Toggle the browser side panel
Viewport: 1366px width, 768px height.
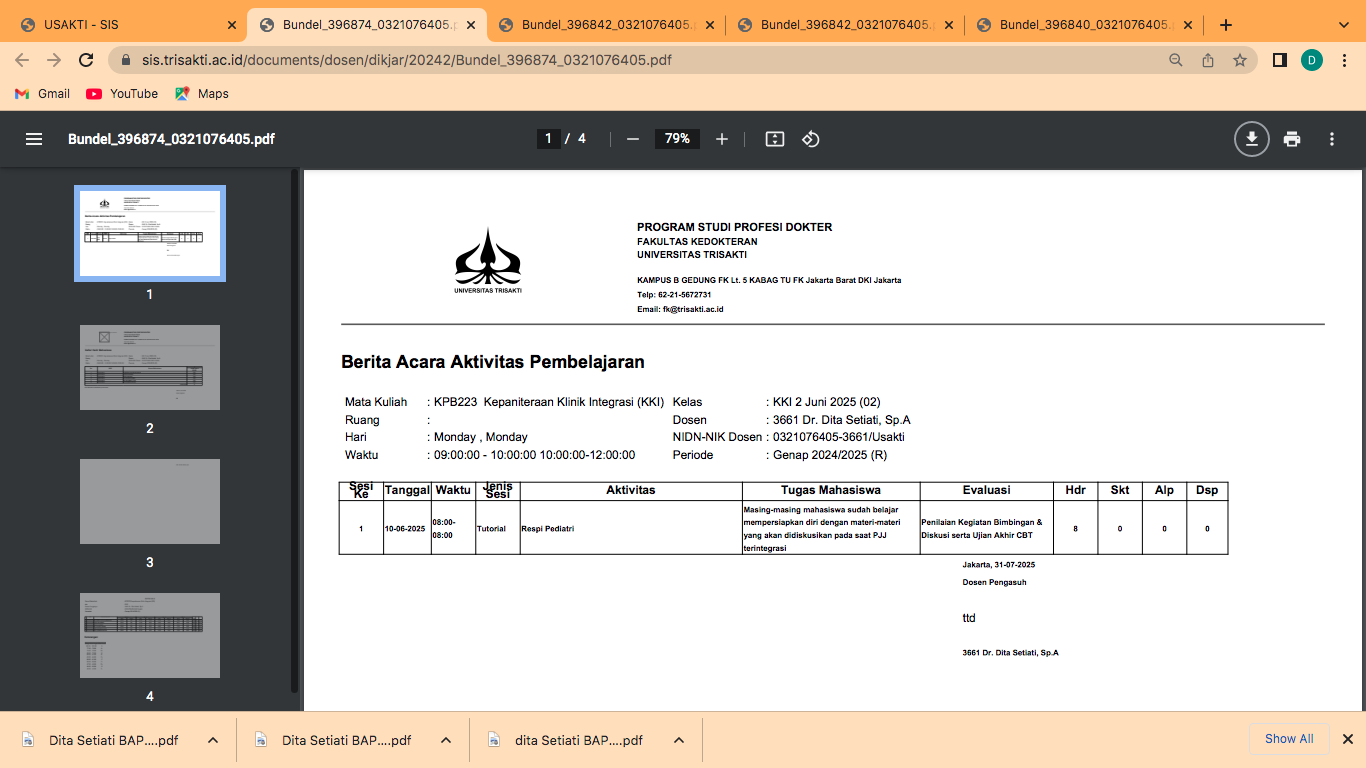(x=1279, y=60)
